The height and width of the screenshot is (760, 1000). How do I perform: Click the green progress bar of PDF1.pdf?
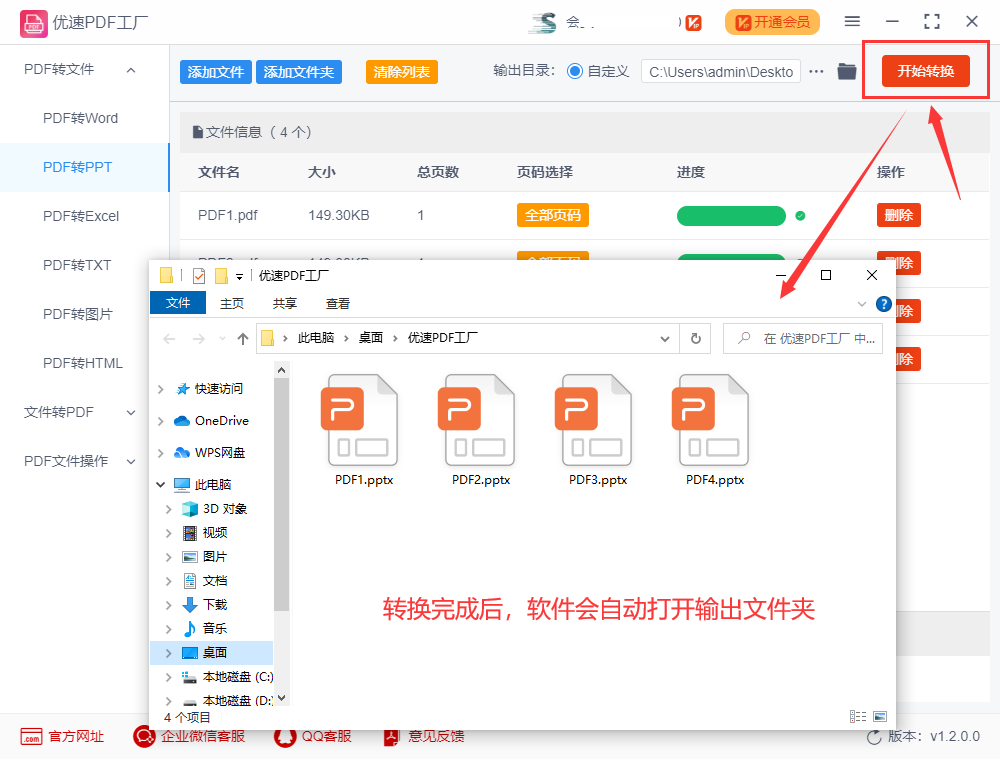point(731,215)
